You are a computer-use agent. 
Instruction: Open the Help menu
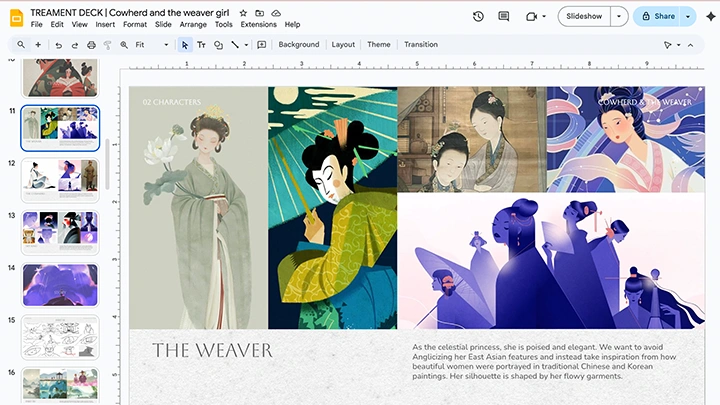click(292, 25)
